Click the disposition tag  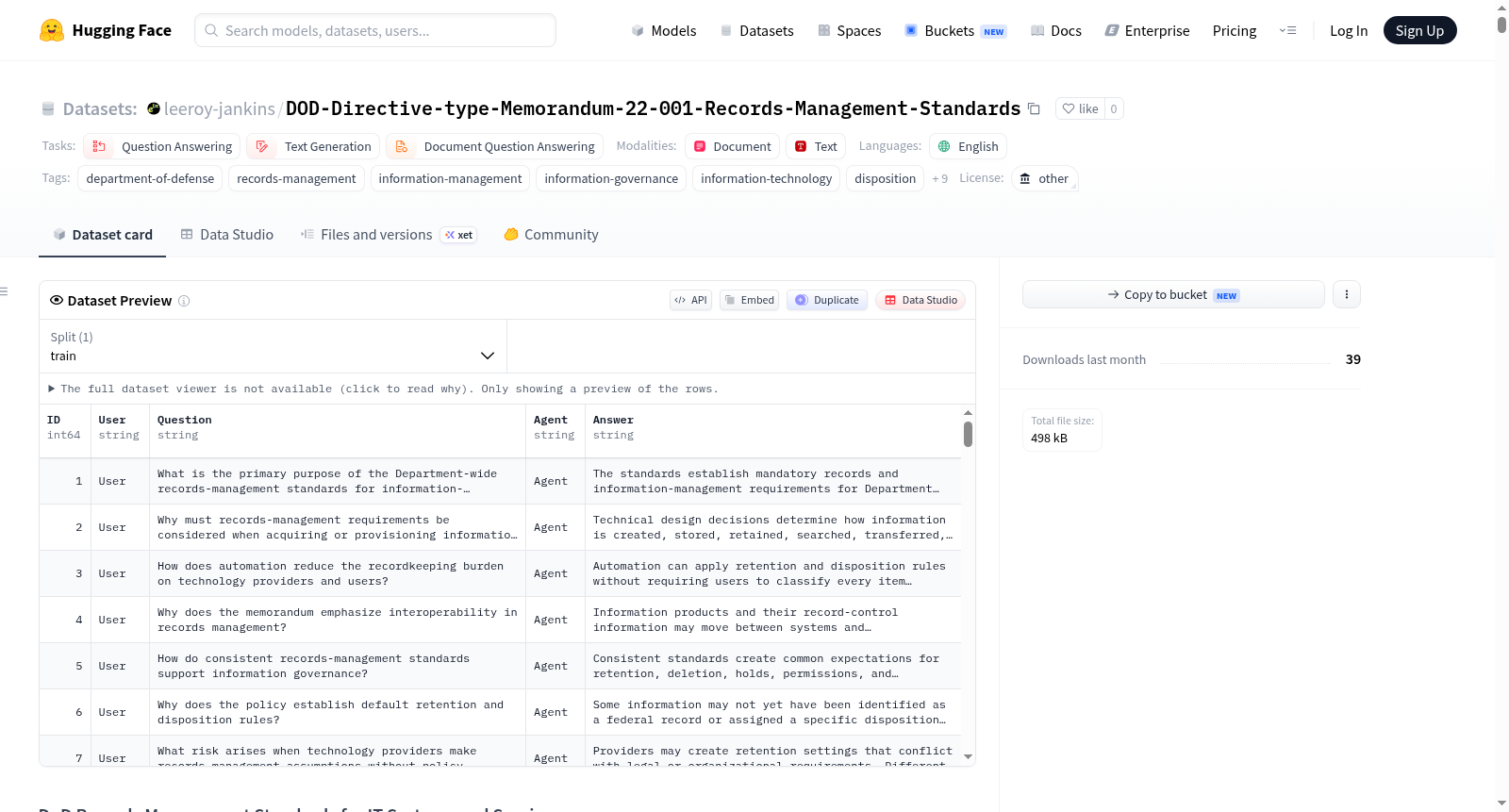[x=885, y=178]
